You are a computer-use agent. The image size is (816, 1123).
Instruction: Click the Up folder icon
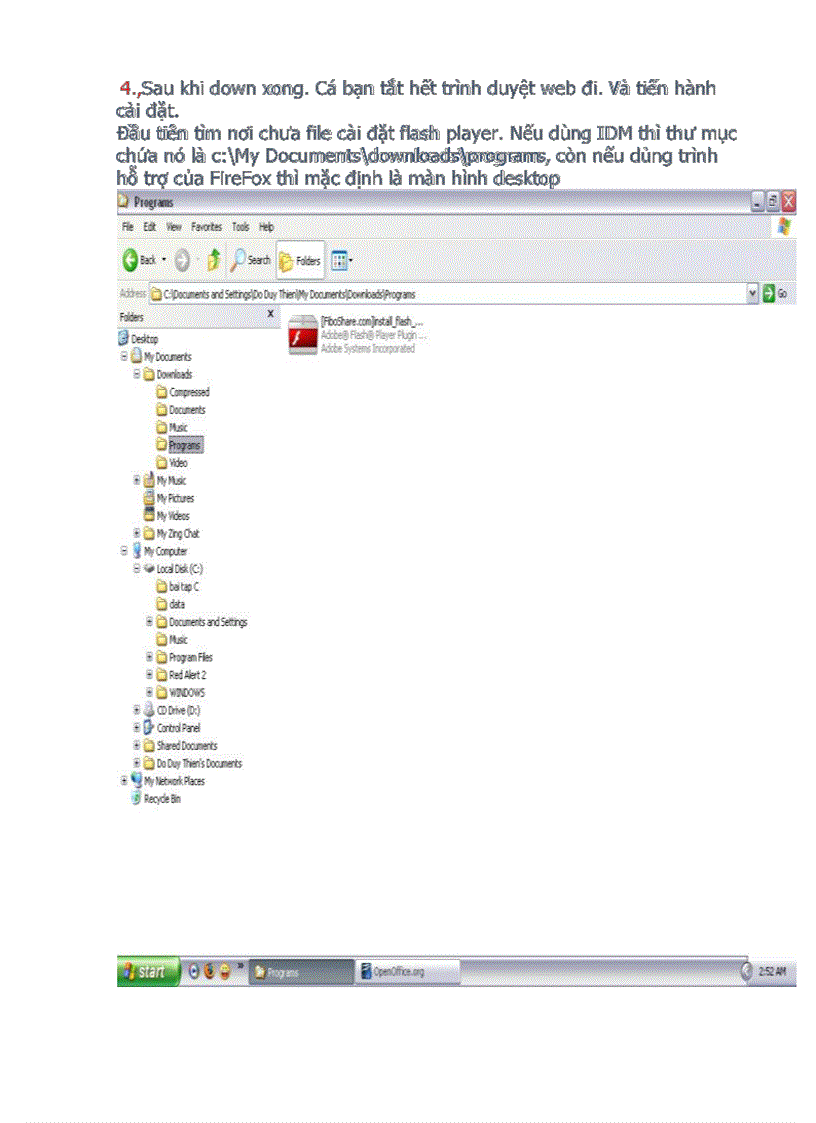(214, 260)
